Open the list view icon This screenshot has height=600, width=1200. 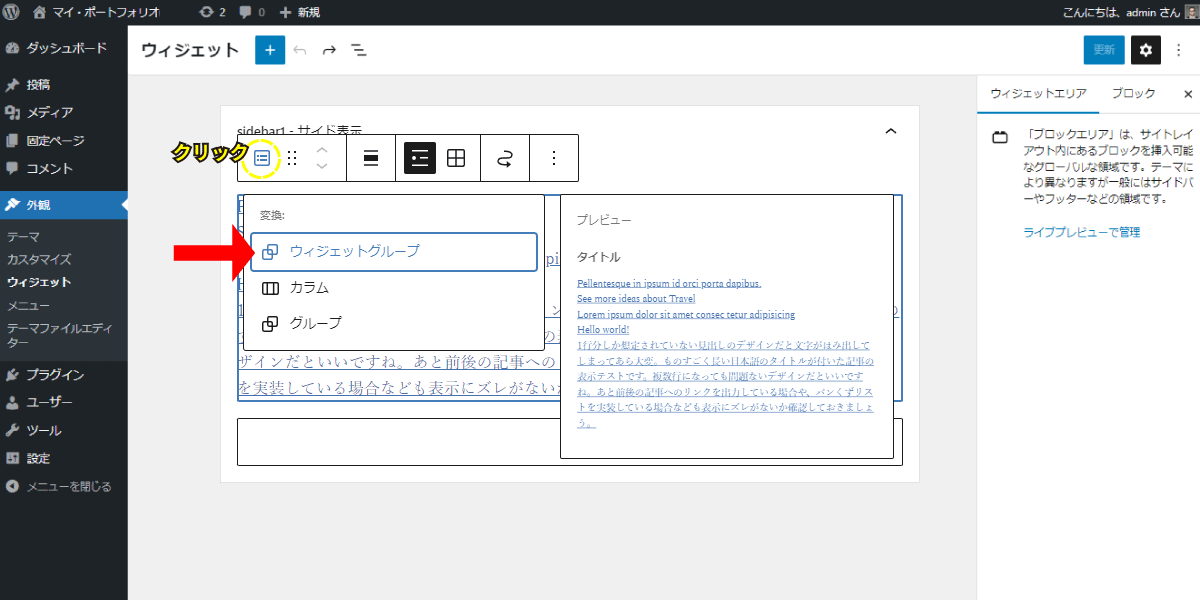[358, 50]
